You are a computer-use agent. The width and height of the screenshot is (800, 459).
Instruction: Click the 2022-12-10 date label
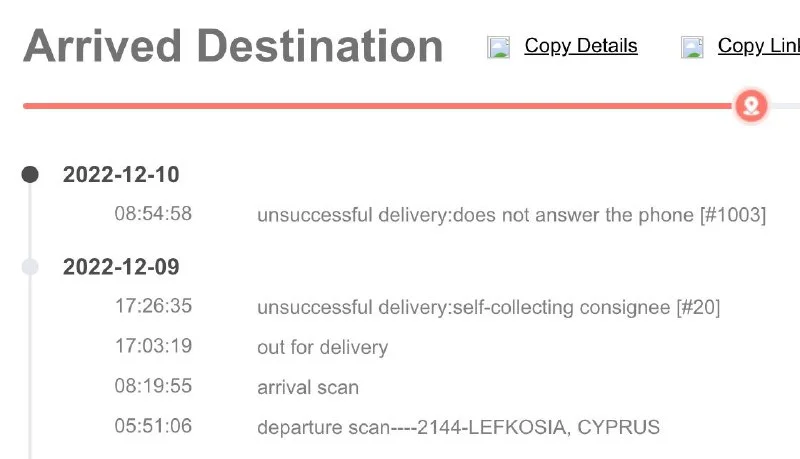tap(121, 175)
